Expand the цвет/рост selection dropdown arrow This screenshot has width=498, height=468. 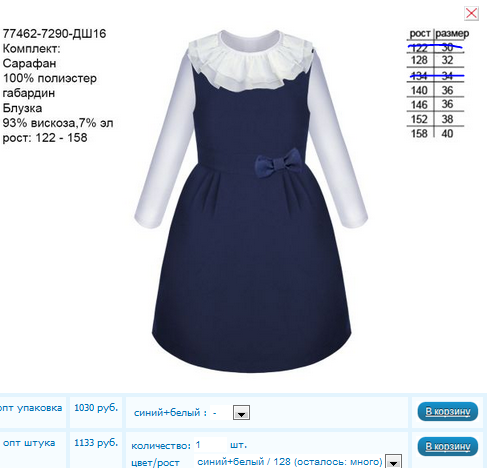point(393,462)
